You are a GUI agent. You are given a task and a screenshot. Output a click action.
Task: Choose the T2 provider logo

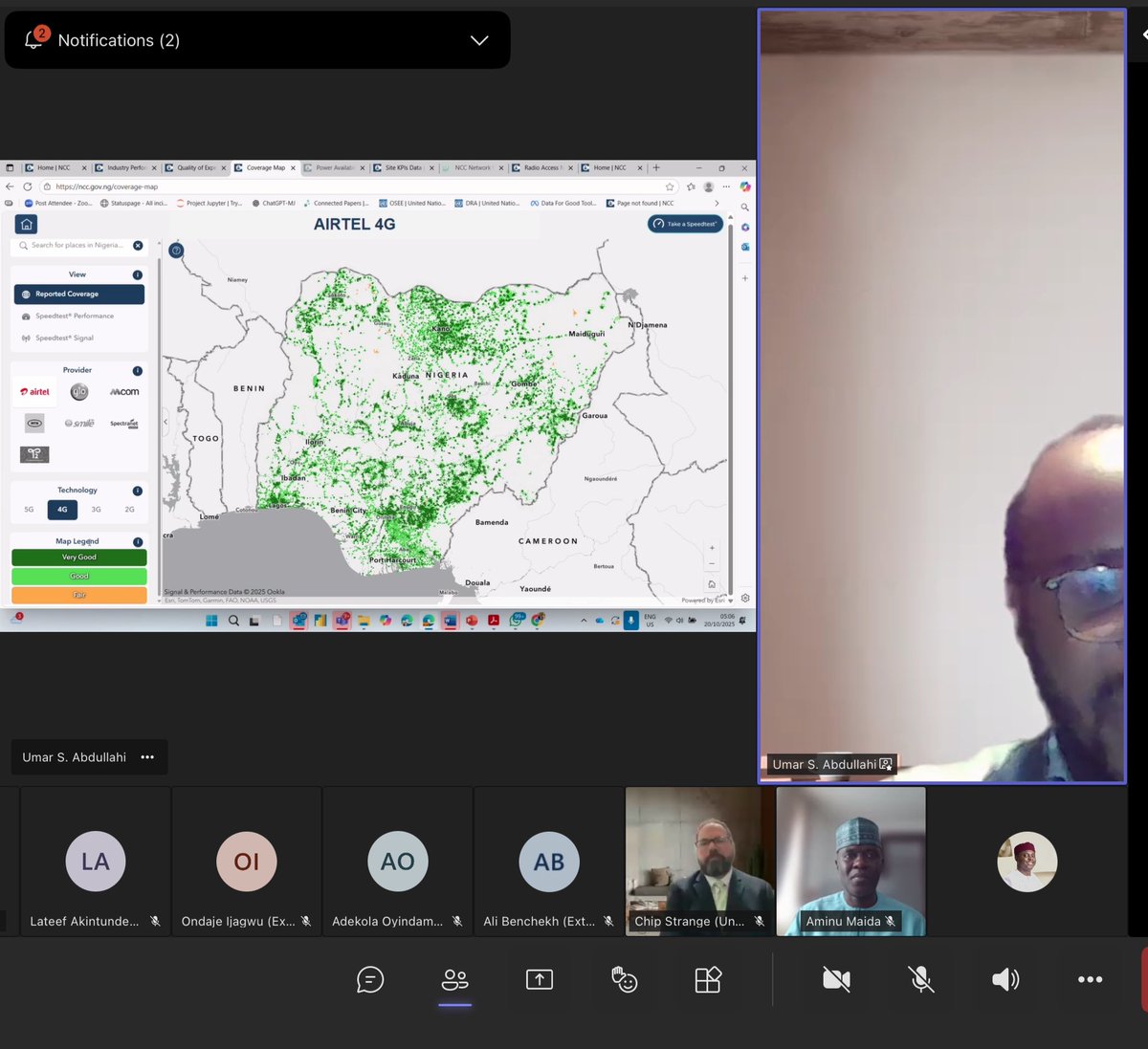pyautogui.click(x=34, y=454)
